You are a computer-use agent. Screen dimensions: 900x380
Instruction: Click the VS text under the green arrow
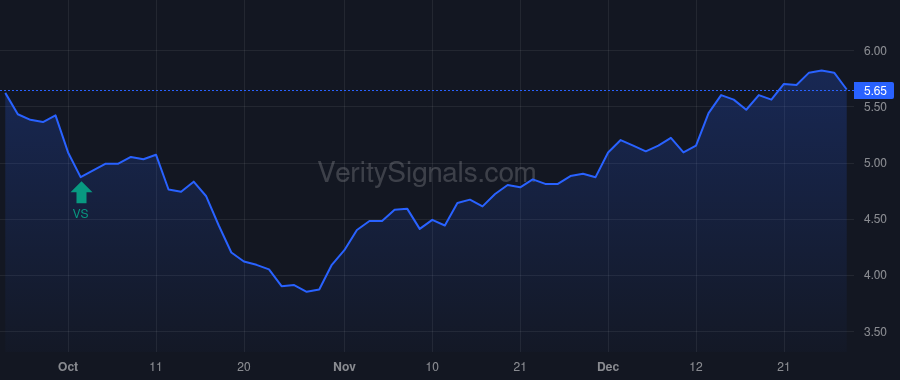[81, 214]
